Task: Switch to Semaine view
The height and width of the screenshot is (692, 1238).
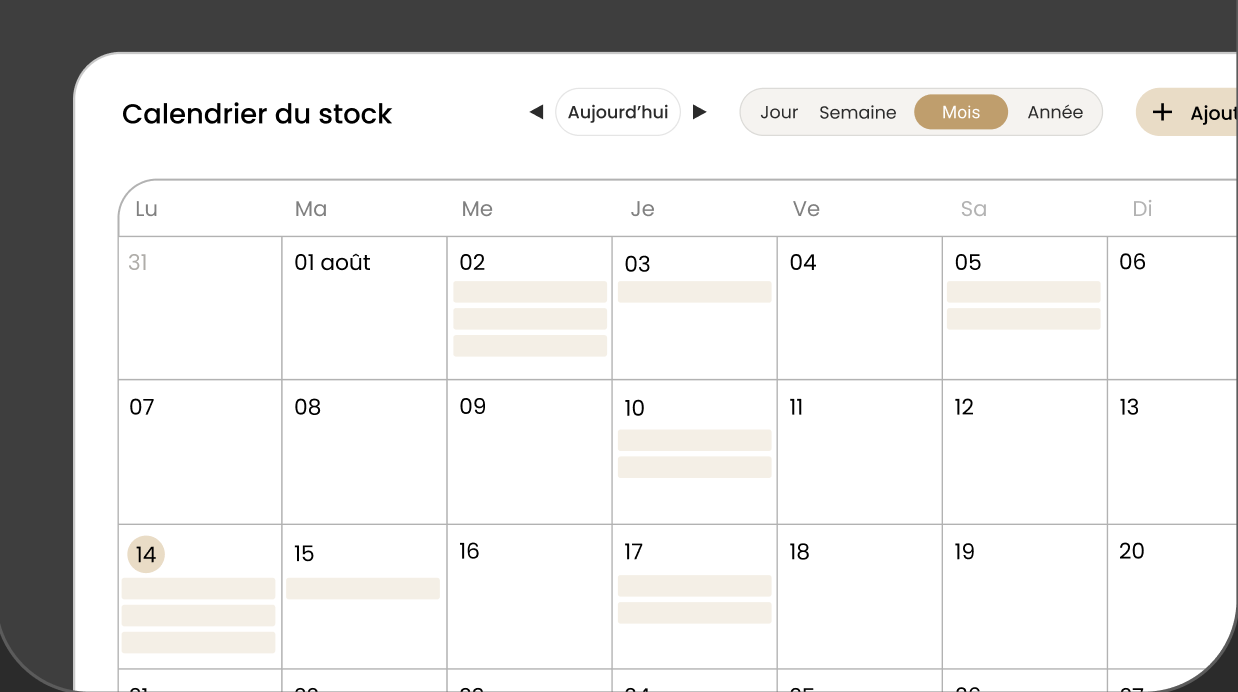Action: click(x=857, y=112)
